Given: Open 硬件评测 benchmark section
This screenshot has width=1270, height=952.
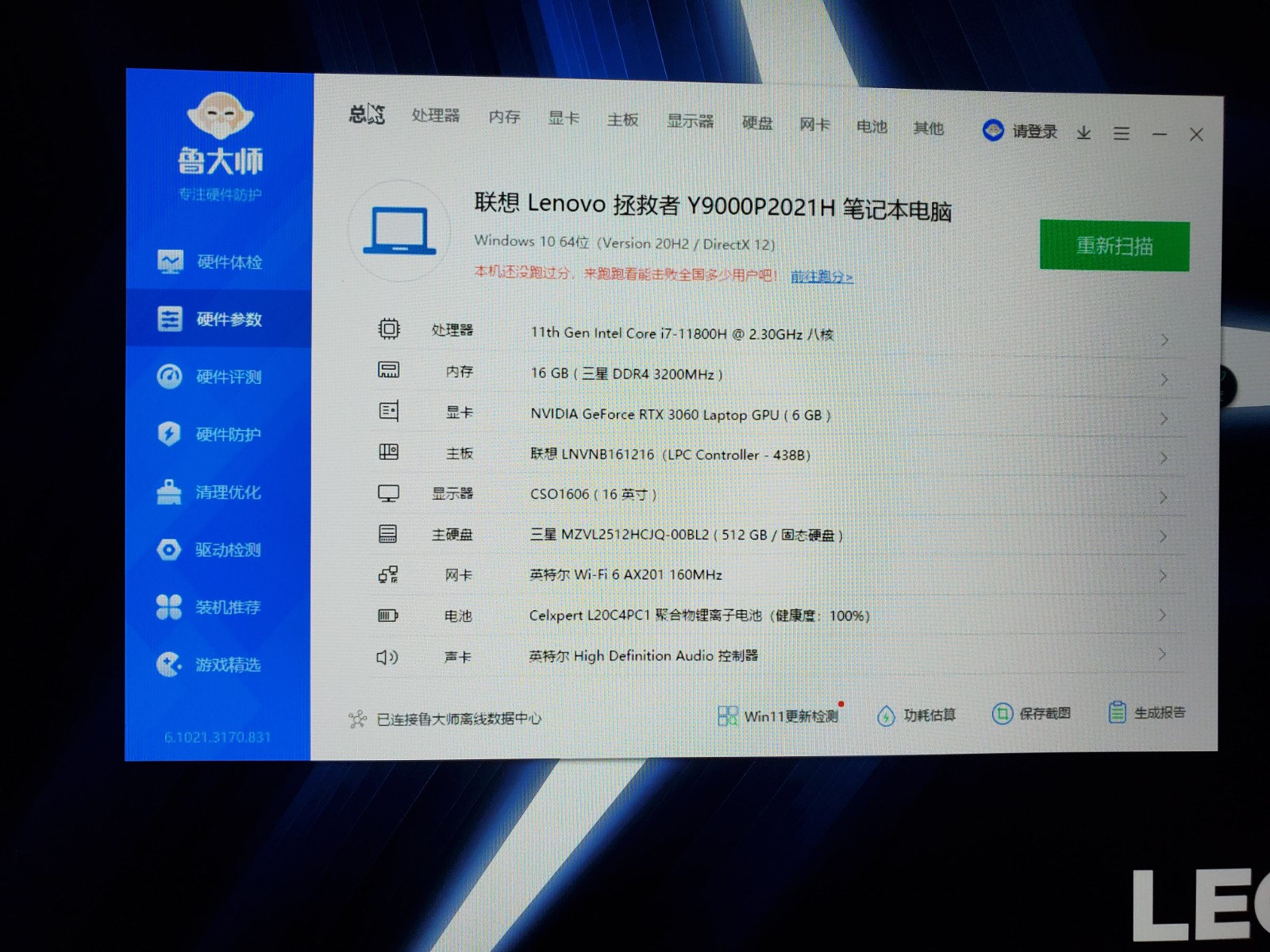Looking at the screenshot, I should (210, 377).
